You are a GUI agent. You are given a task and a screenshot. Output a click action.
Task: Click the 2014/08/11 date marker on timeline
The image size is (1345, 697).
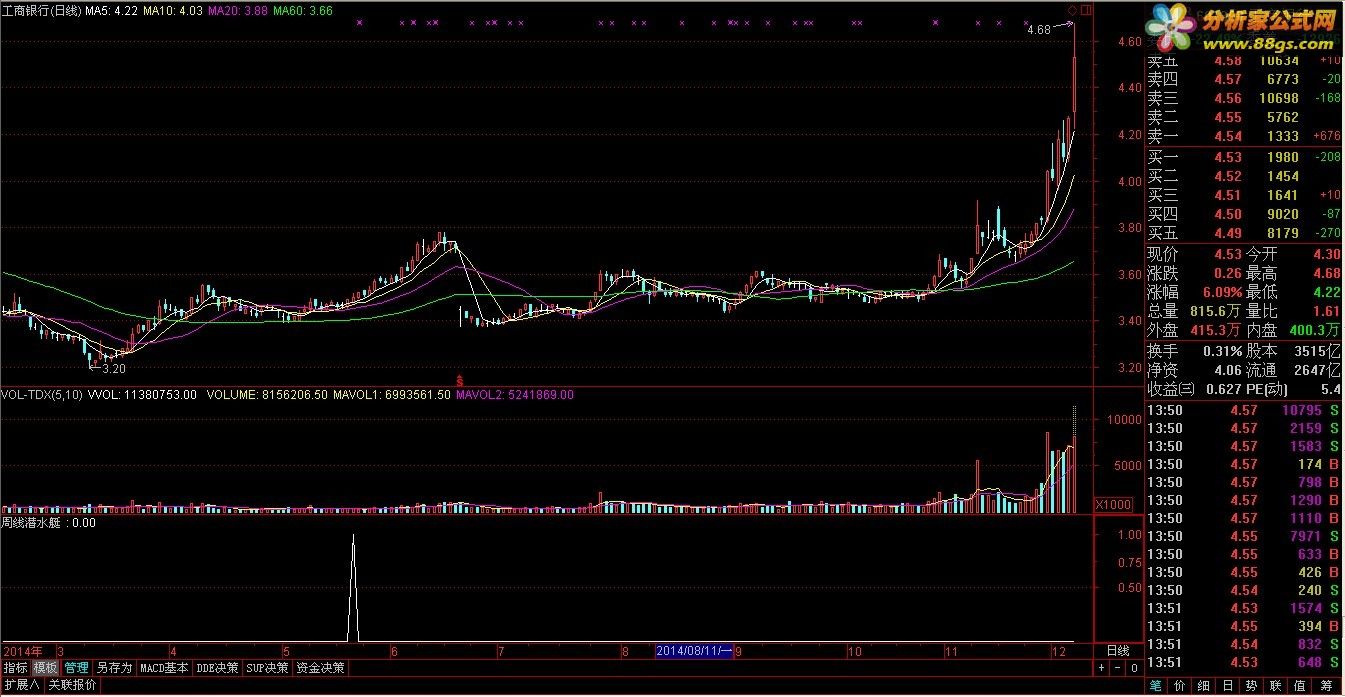695,650
